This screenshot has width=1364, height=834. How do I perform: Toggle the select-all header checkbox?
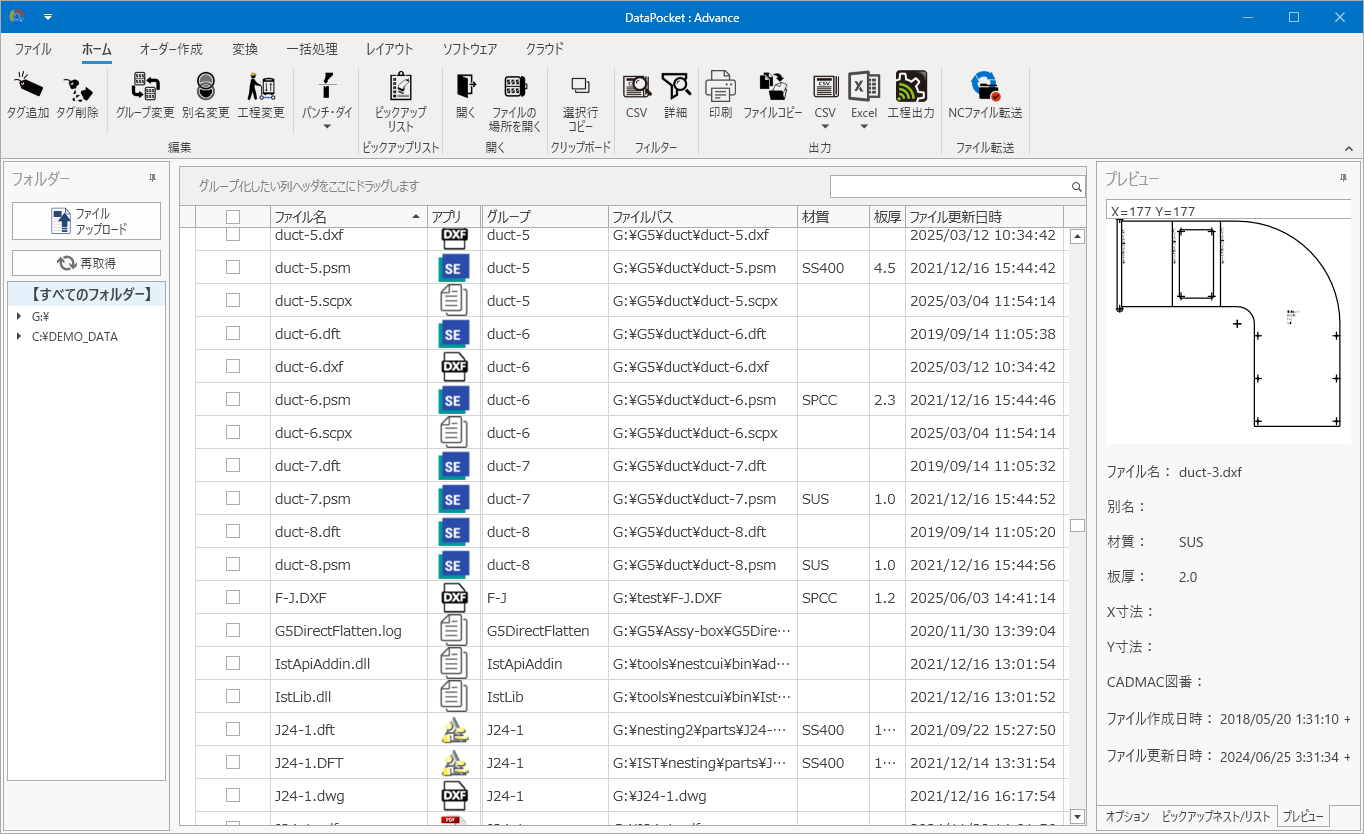[233, 217]
